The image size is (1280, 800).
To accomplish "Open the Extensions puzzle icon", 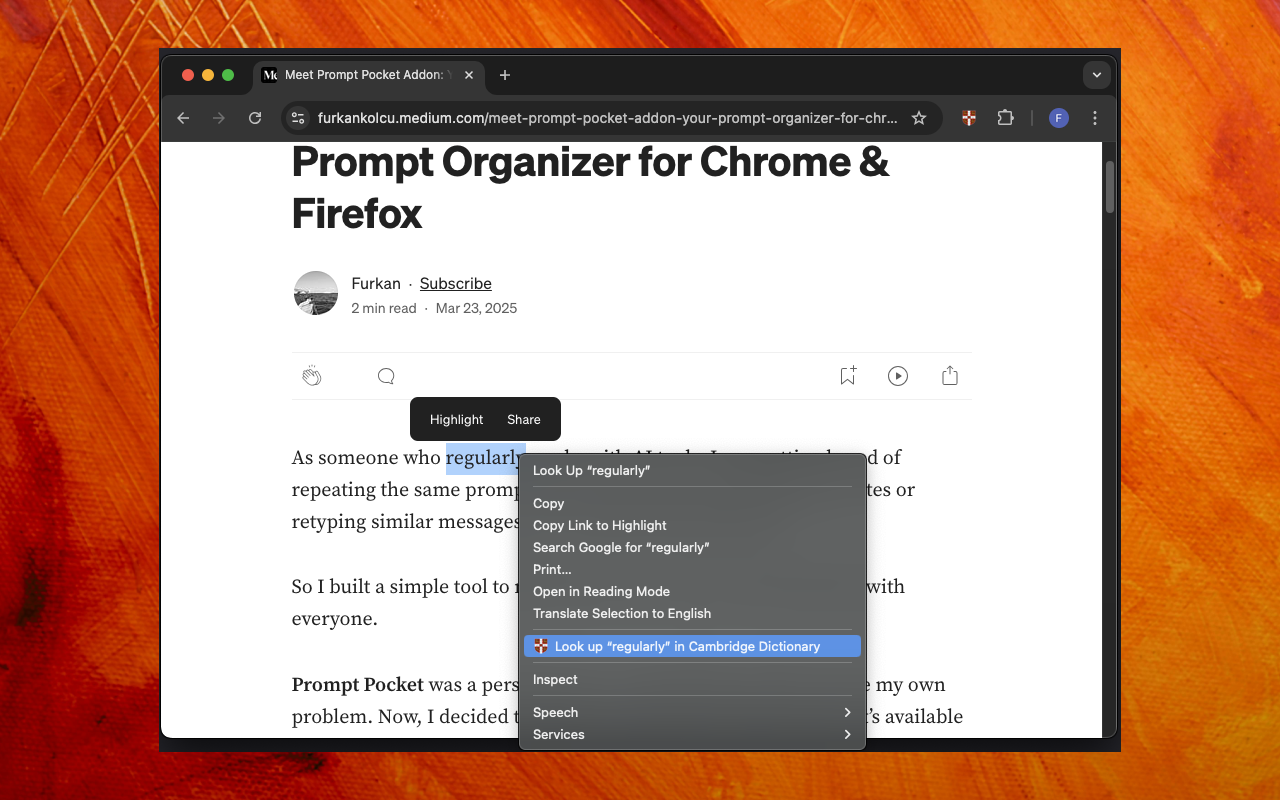I will click(1005, 118).
